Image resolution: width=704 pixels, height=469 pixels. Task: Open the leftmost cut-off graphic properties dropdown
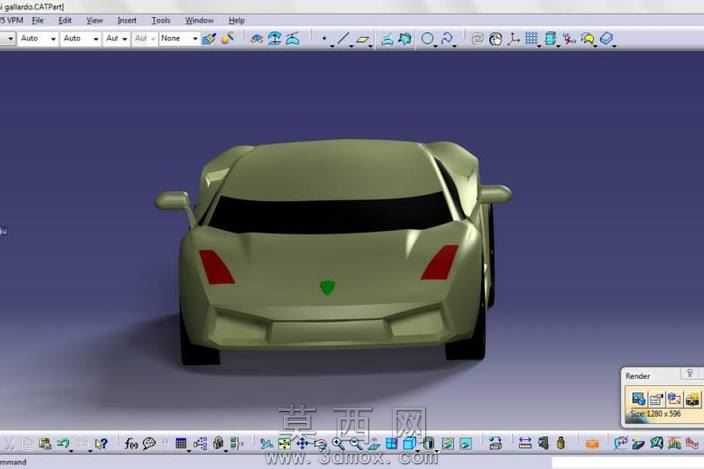pyautogui.click(x=8, y=39)
